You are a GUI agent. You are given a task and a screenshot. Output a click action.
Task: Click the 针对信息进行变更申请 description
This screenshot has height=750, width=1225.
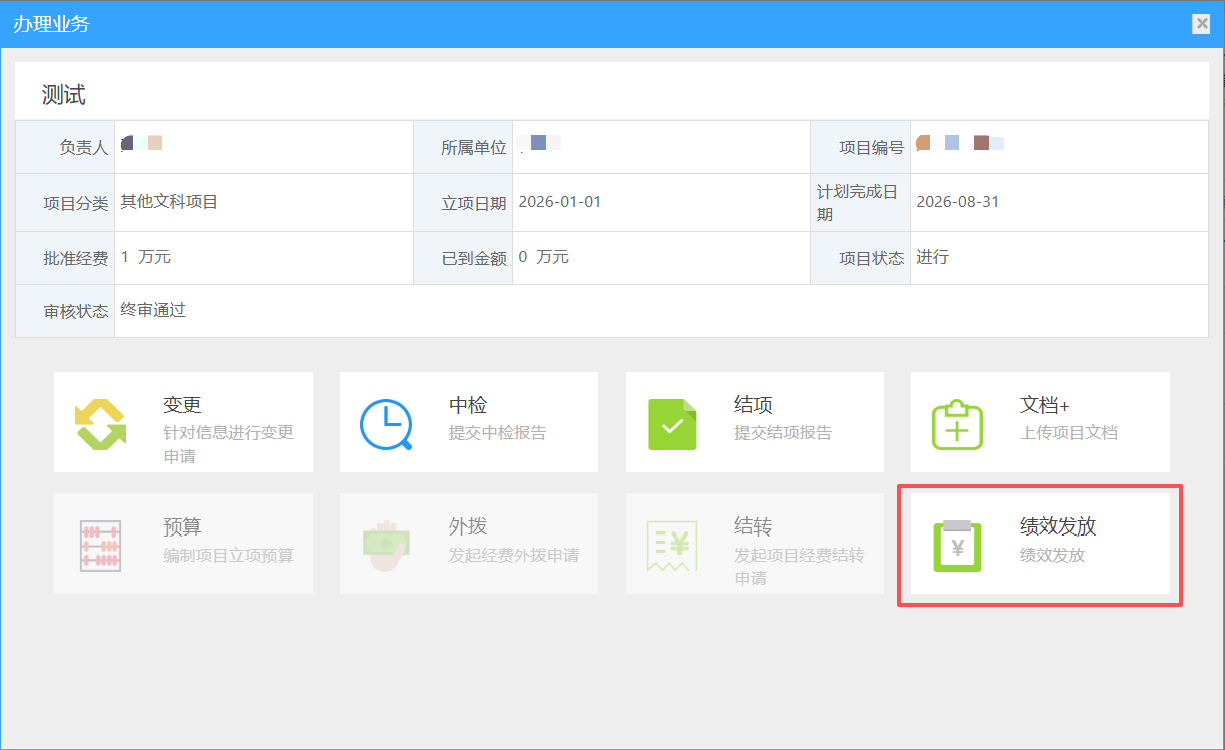click(x=228, y=445)
